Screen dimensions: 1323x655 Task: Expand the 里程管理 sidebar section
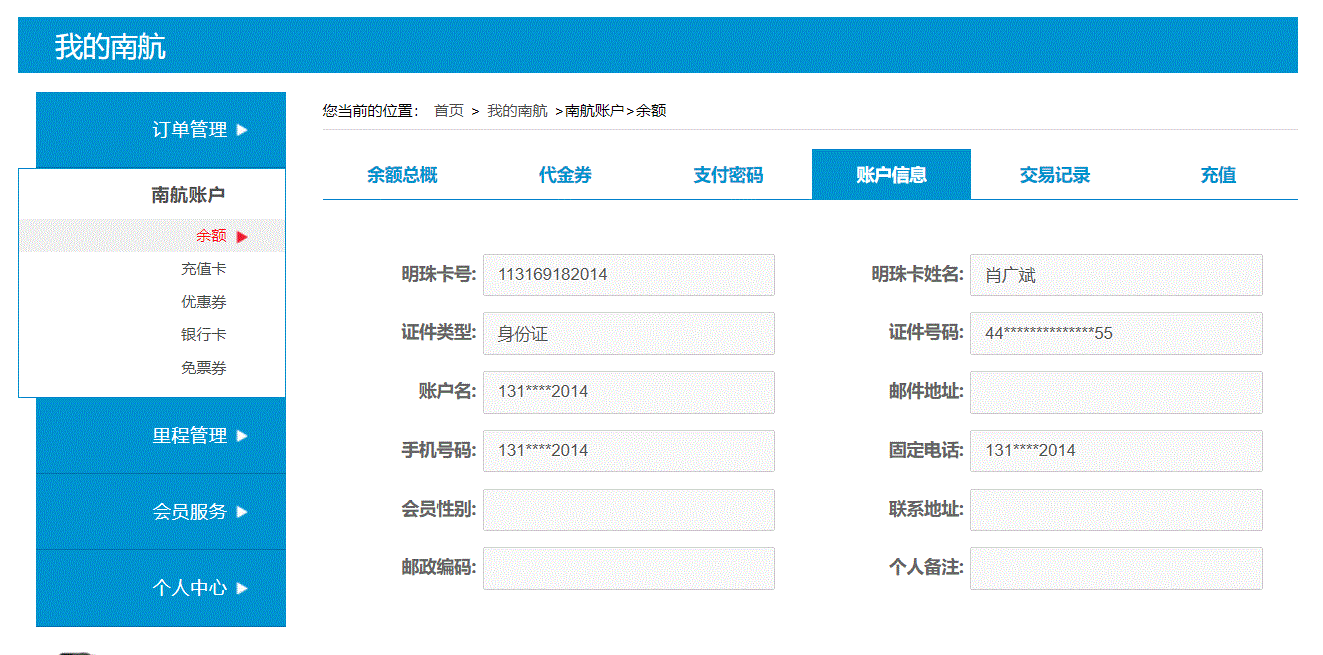161,436
